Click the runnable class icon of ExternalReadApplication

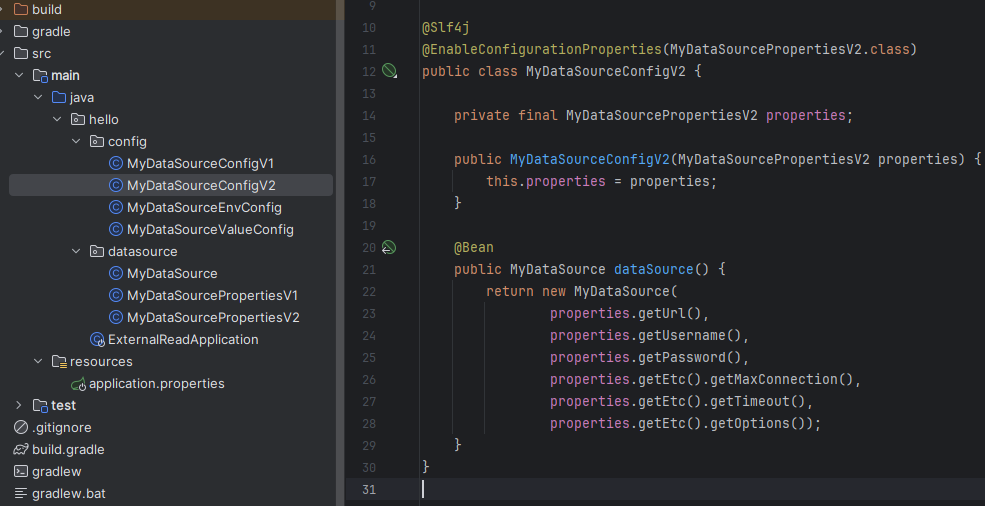[x=97, y=339]
